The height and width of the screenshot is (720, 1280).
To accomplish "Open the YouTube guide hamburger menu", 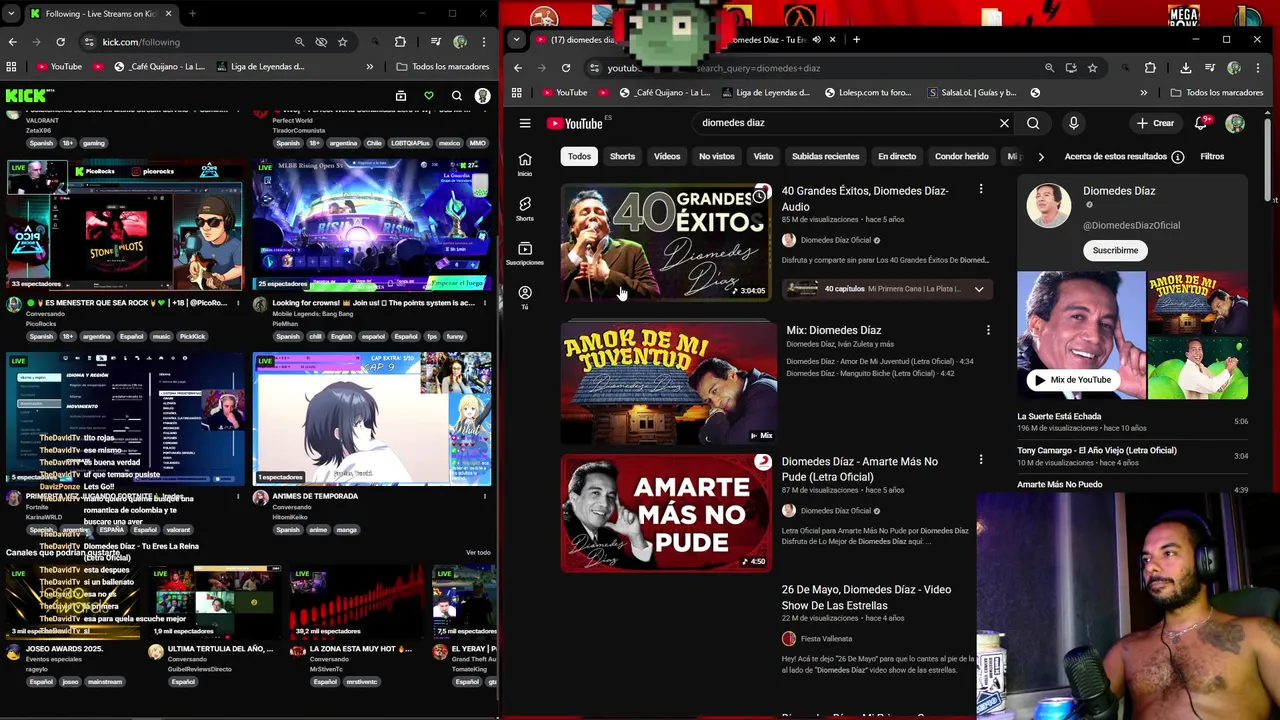I will [525, 123].
